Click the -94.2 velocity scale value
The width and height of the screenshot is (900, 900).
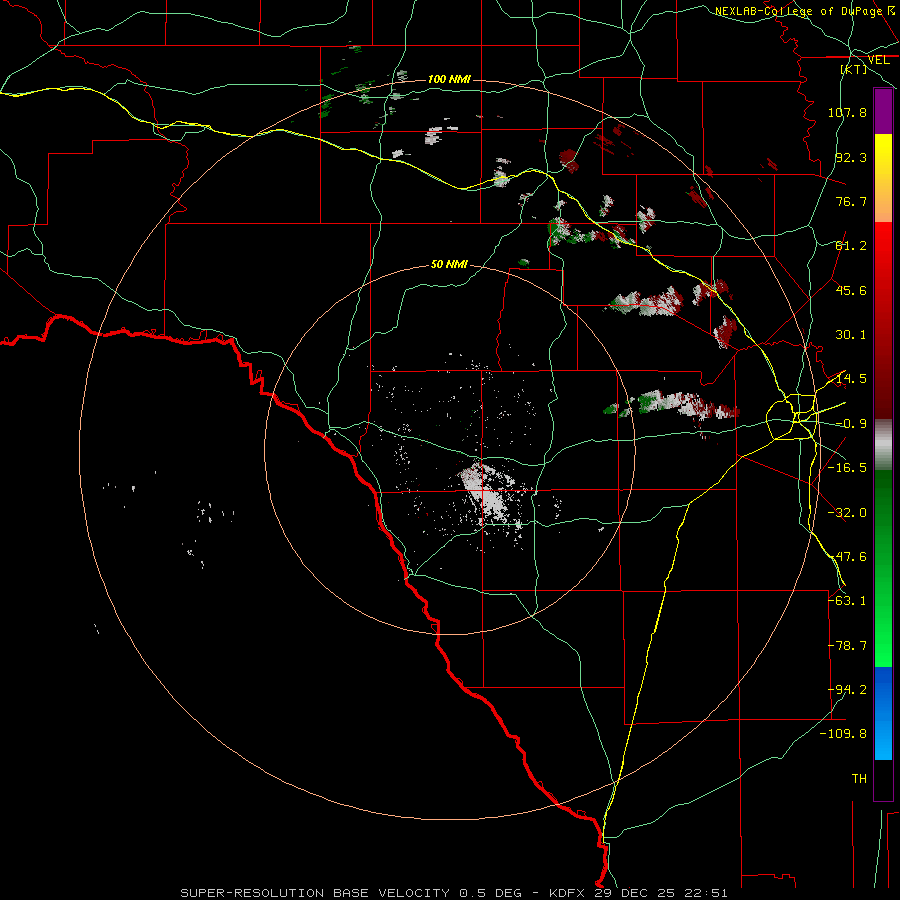847,690
